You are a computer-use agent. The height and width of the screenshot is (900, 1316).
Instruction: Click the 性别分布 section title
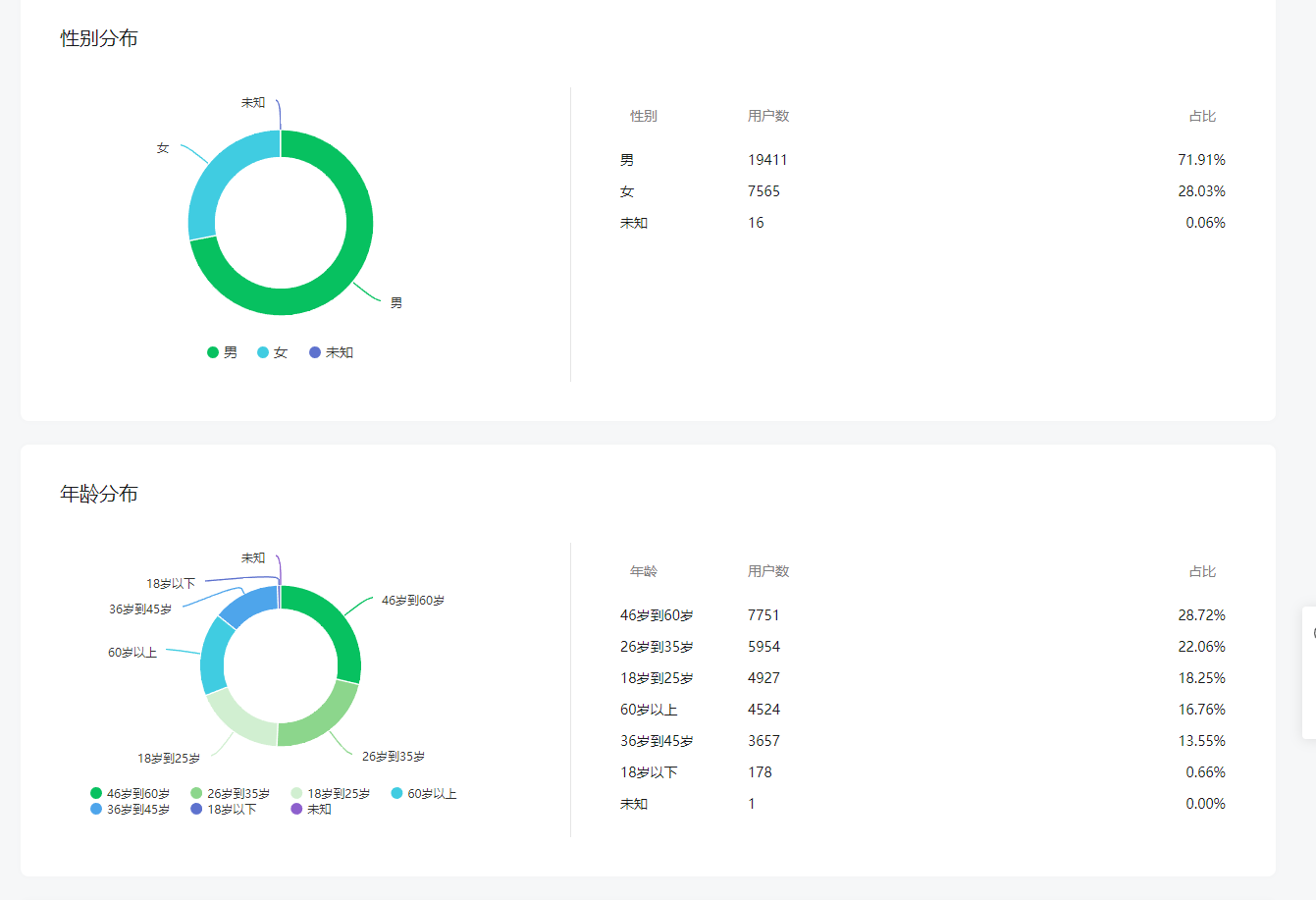point(99,38)
